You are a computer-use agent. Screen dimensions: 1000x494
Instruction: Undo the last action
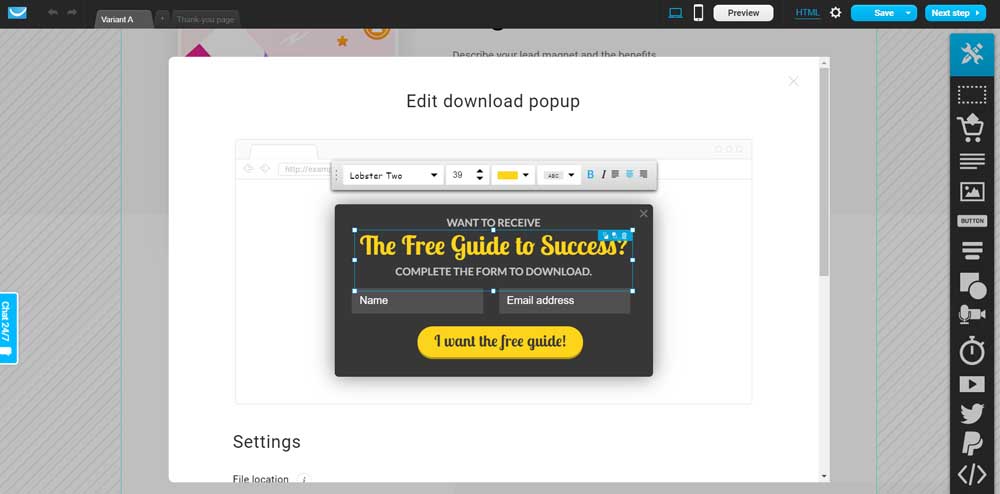[53, 12]
